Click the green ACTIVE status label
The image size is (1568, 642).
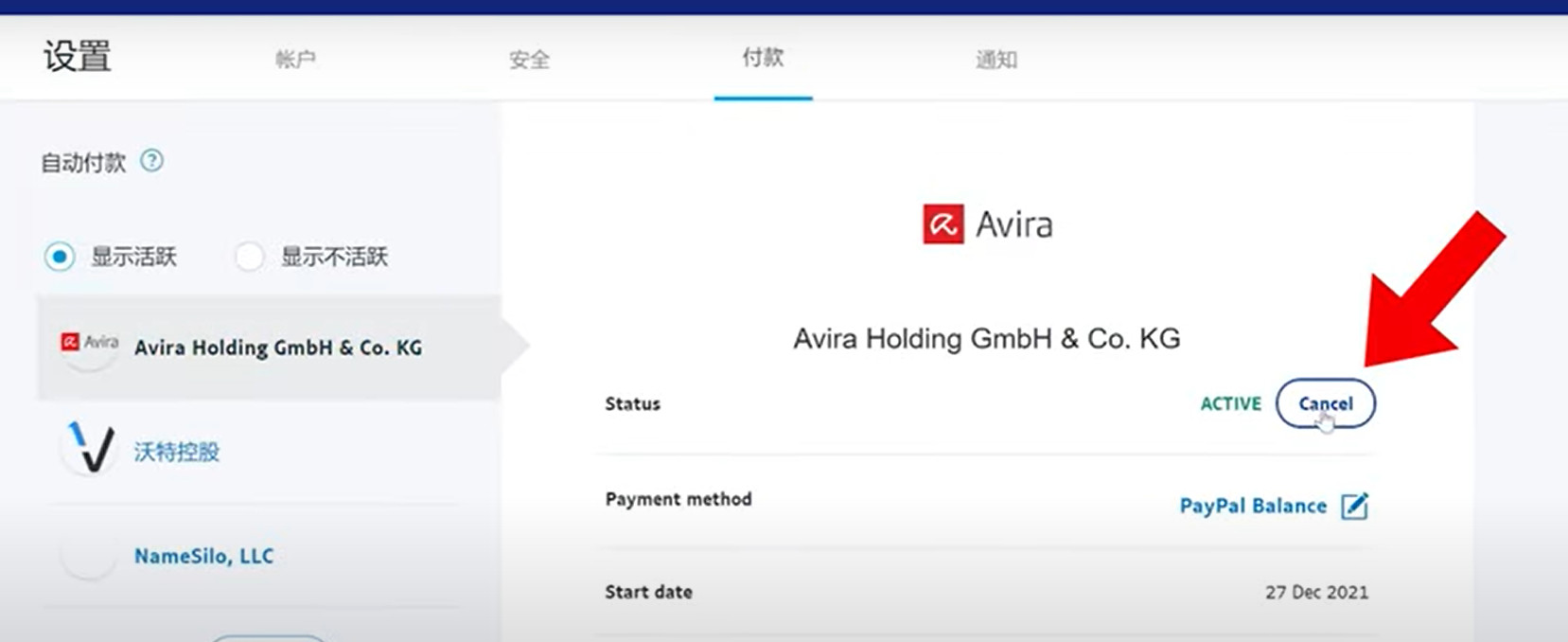click(1230, 403)
